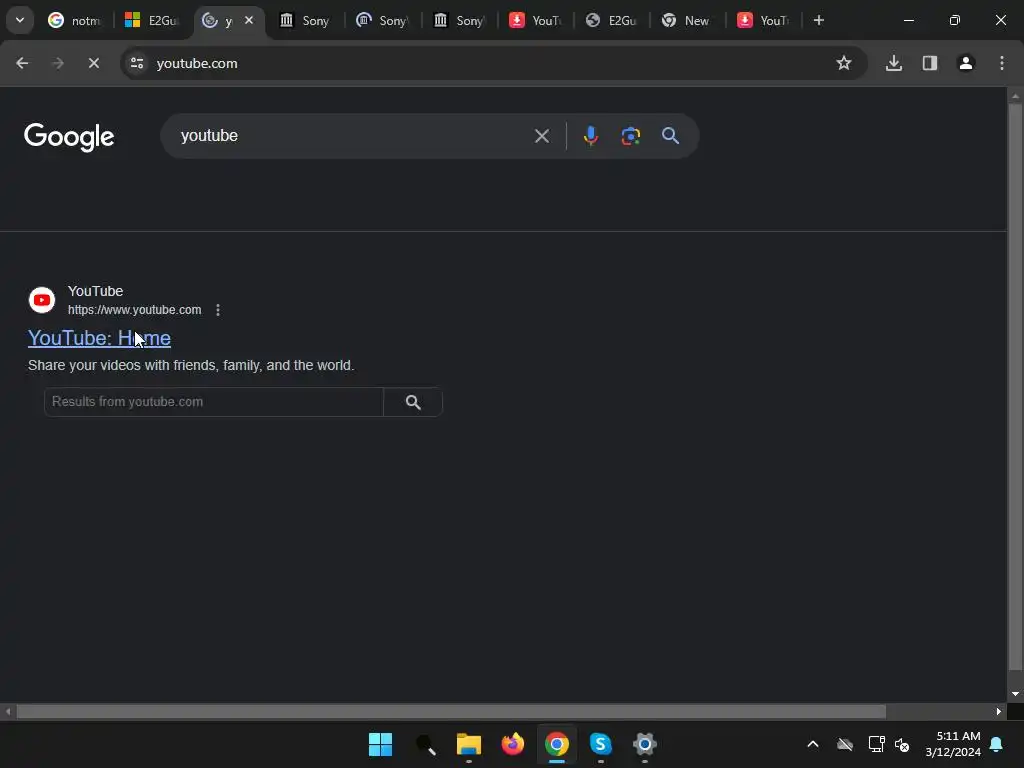The image size is (1024, 768).
Task: Click the https://www.youtube.com URL text
Action: point(135,310)
